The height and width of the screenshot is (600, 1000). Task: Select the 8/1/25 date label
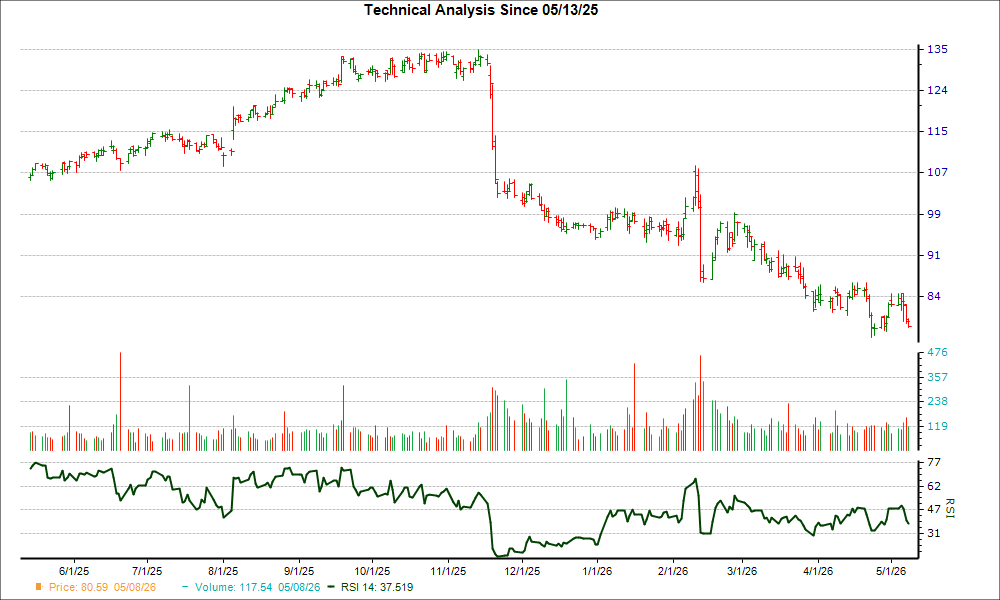(223, 571)
